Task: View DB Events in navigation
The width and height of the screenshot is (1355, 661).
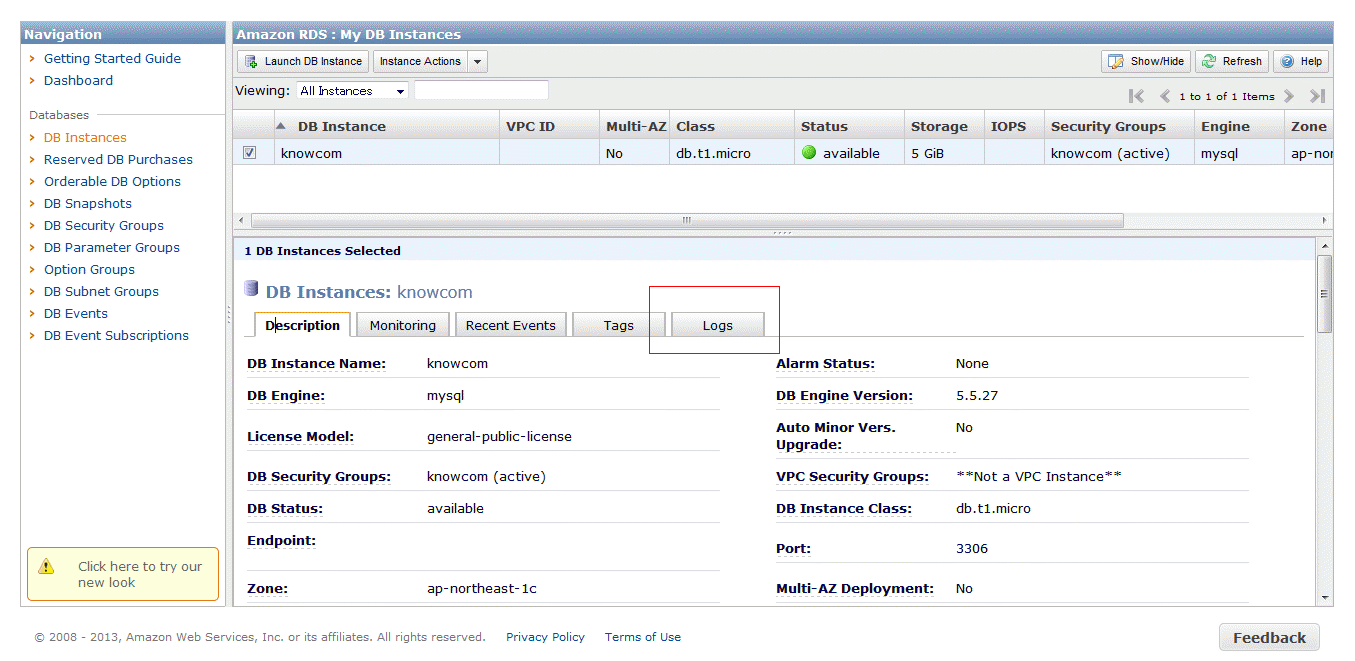Action: (x=76, y=314)
